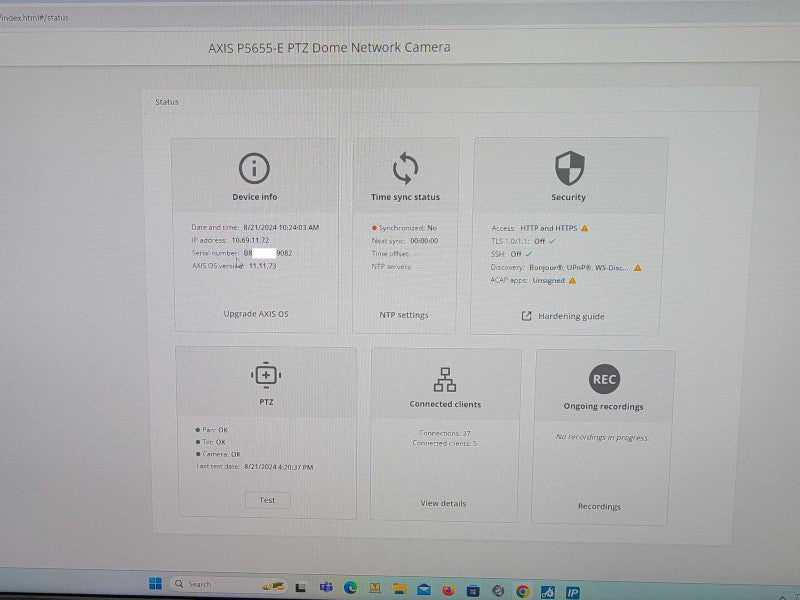The image size is (800, 600).
Task: Click Next sync 00:00:00 value
Action: point(424,240)
